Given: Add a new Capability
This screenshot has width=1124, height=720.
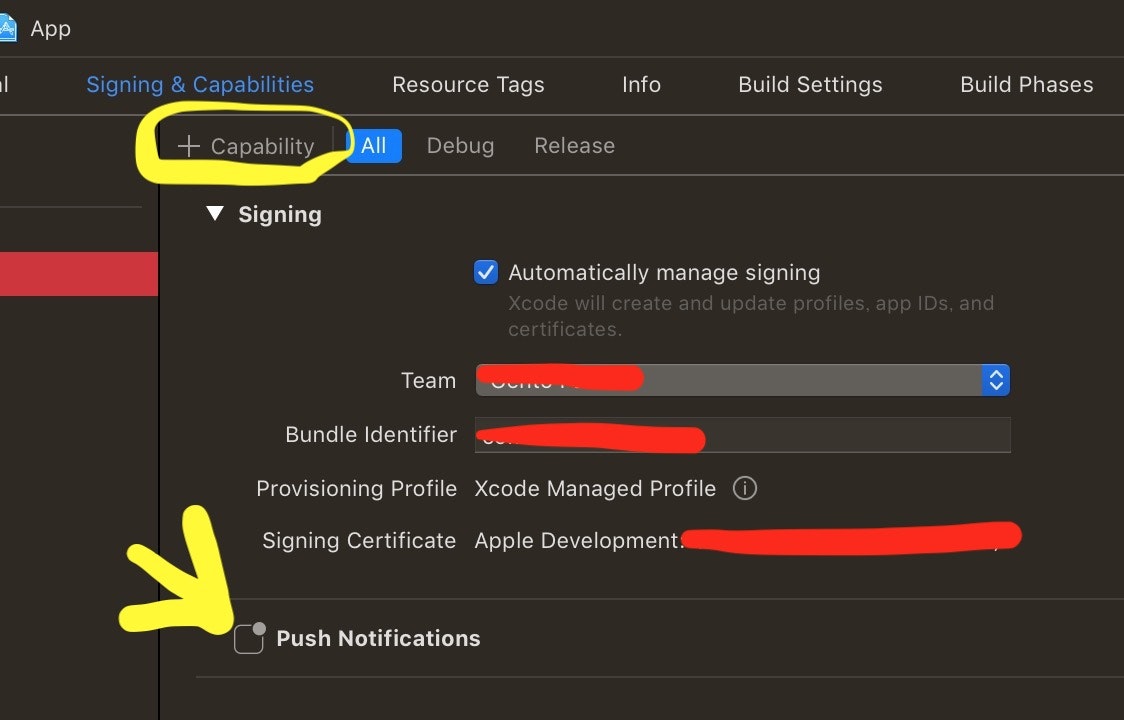Looking at the screenshot, I should [246, 146].
